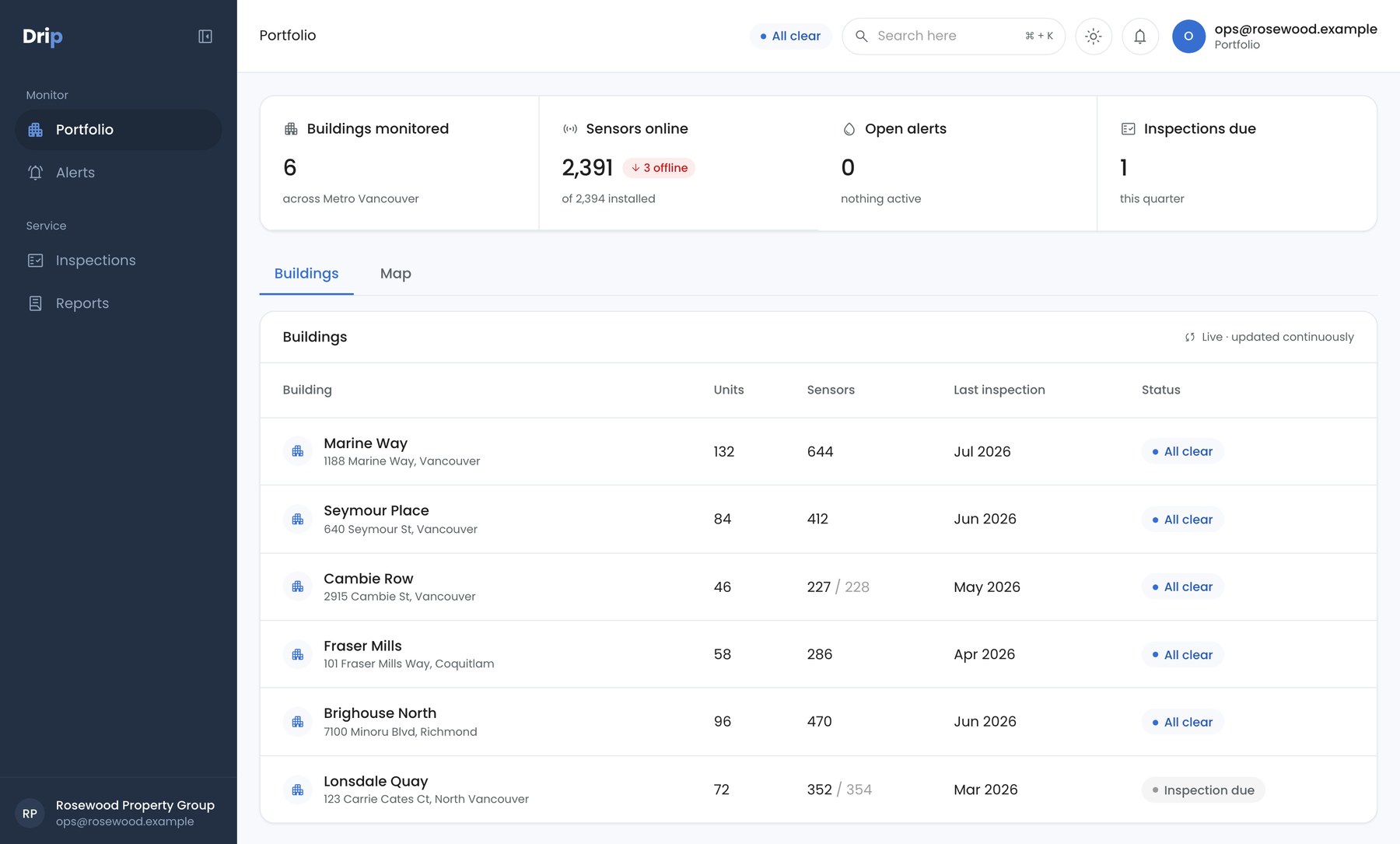Screen dimensions: 1400x844
Task: Click the All clear badge in header
Action: pyautogui.click(x=790, y=37)
